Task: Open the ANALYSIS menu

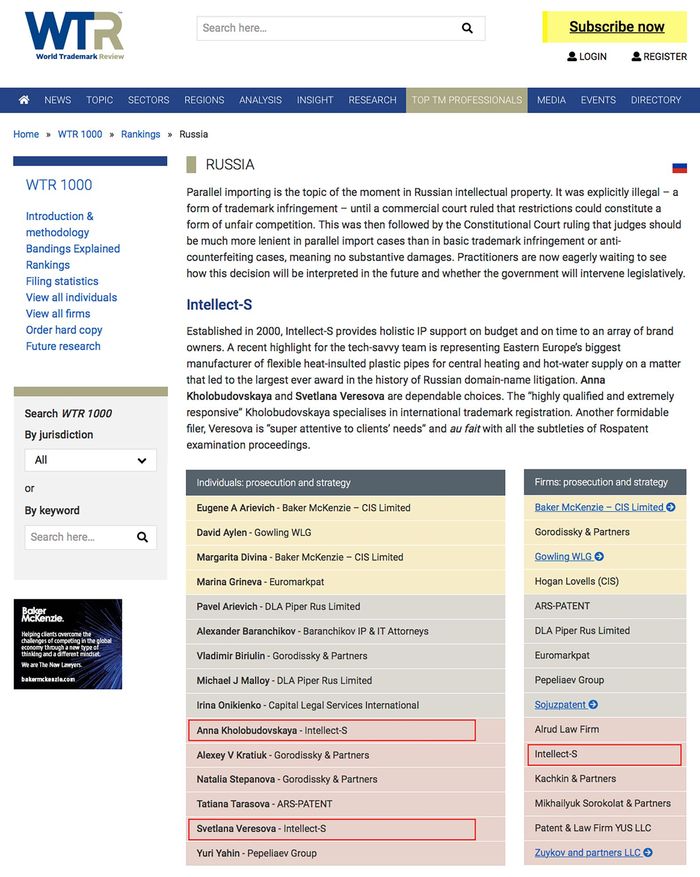Action: 261,100
